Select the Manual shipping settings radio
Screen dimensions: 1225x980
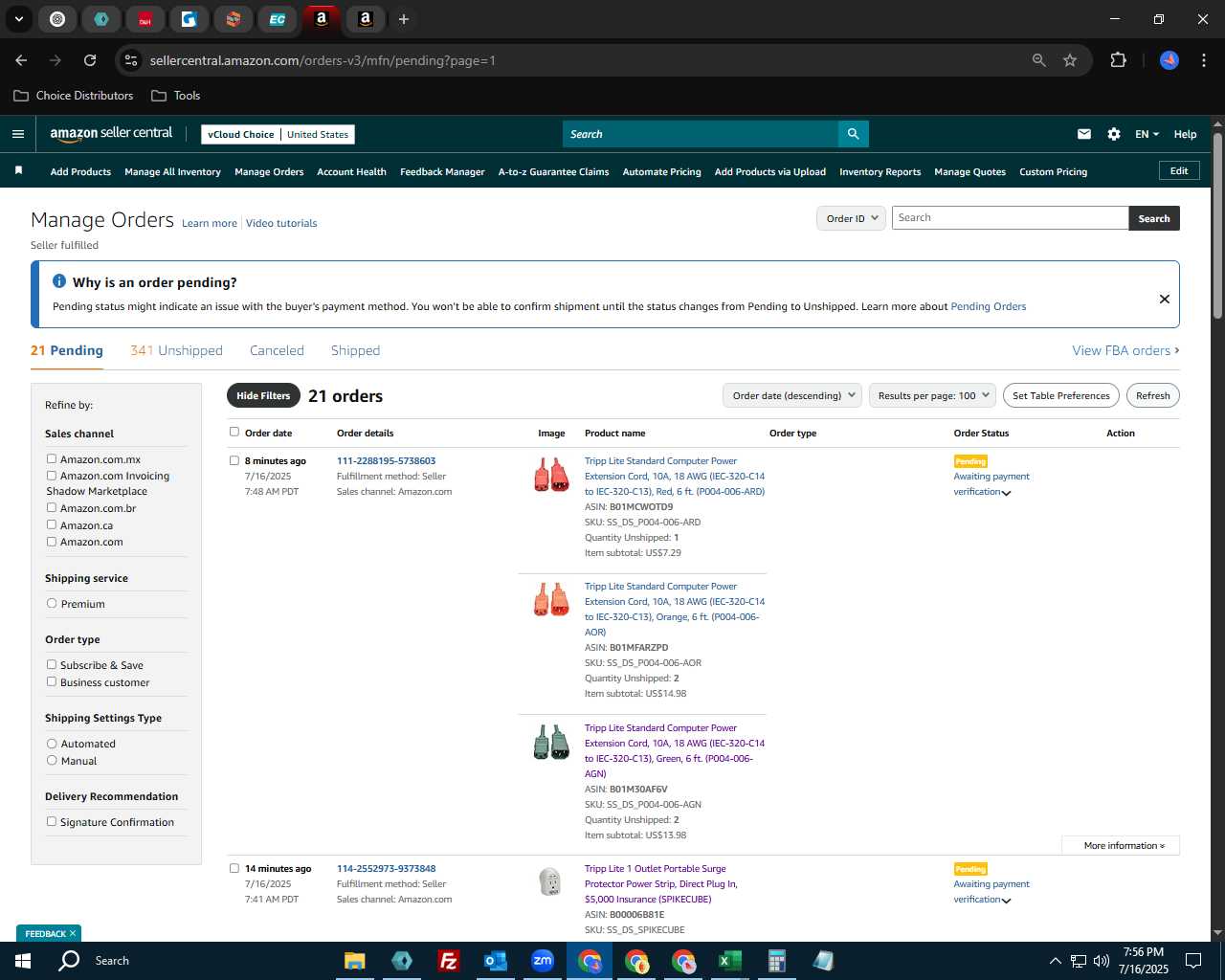click(52, 760)
